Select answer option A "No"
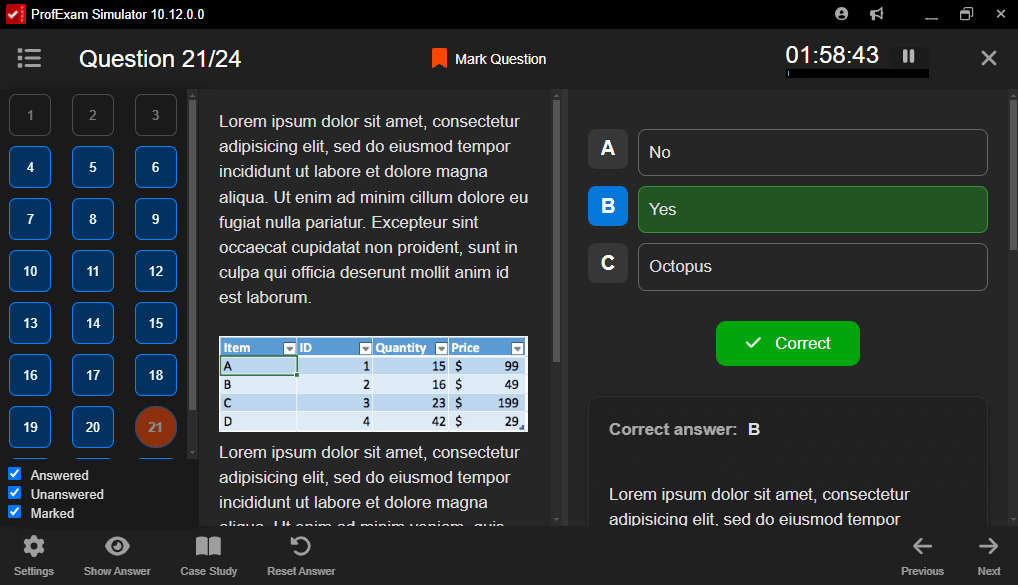1018x585 pixels. coord(812,152)
